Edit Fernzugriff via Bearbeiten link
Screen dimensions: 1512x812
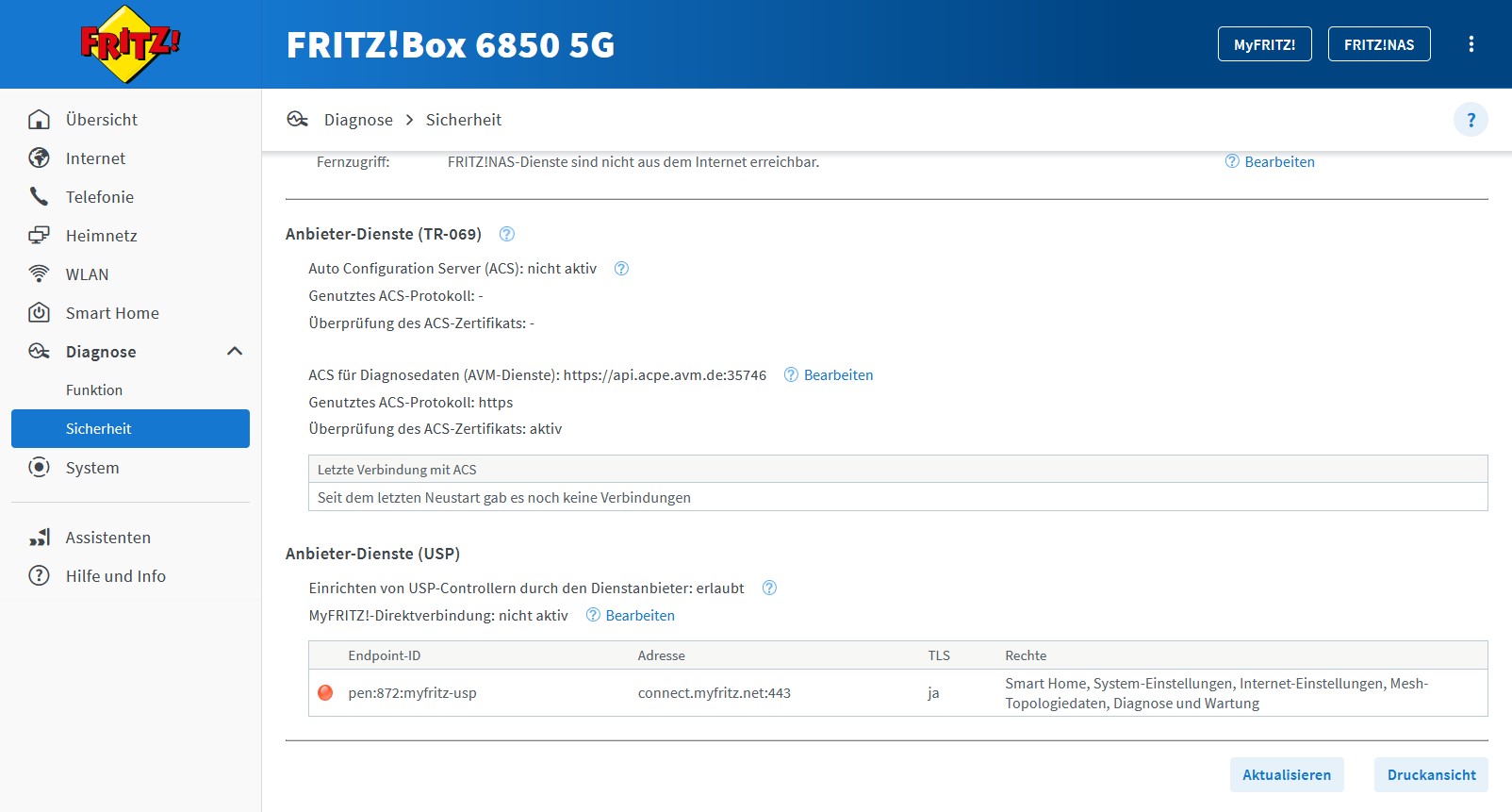pyautogui.click(x=1279, y=162)
